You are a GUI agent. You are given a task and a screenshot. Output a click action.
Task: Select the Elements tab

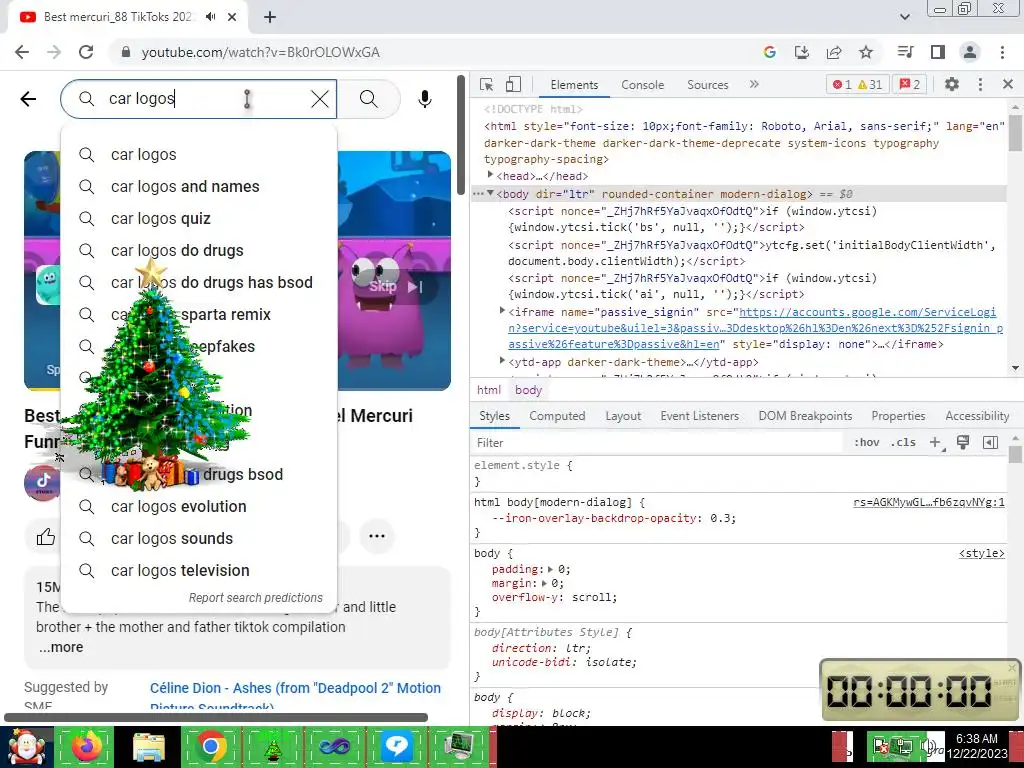(574, 85)
